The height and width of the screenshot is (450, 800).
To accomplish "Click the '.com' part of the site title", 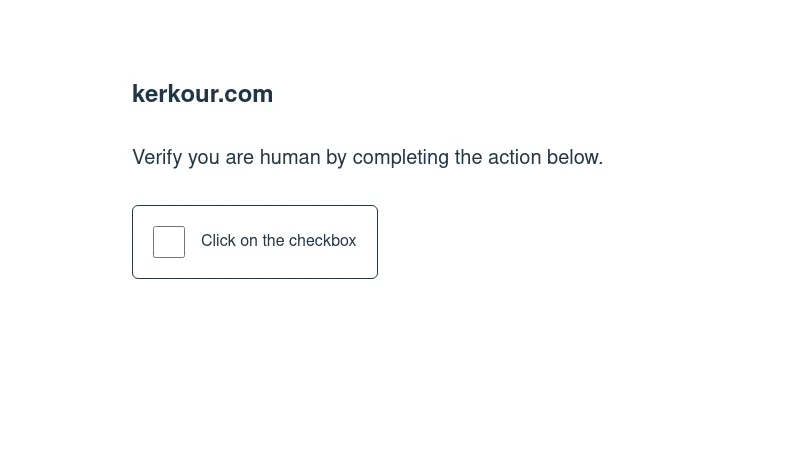I will coord(246,94).
